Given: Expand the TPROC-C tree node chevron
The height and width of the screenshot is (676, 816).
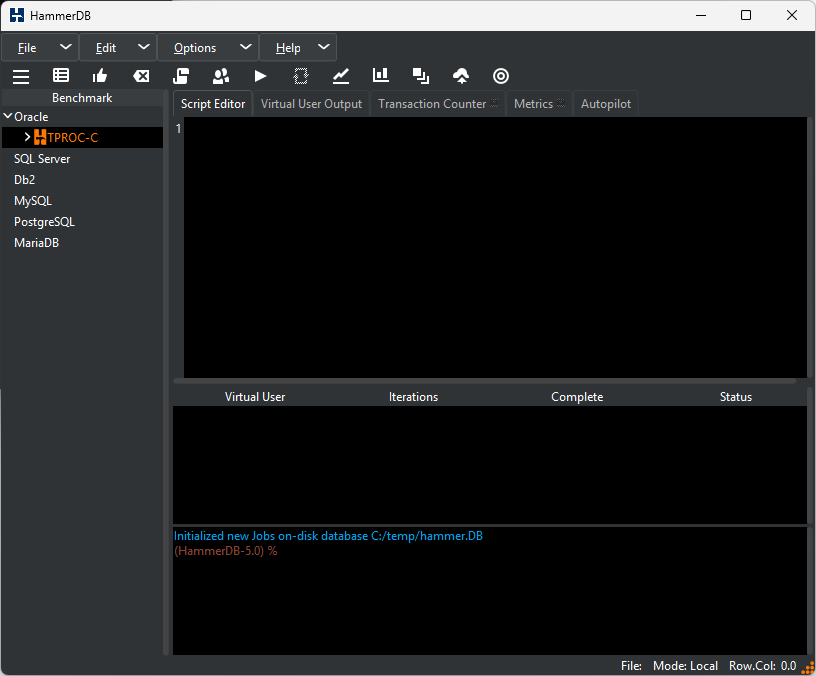Looking at the screenshot, I should click(27, 137).
